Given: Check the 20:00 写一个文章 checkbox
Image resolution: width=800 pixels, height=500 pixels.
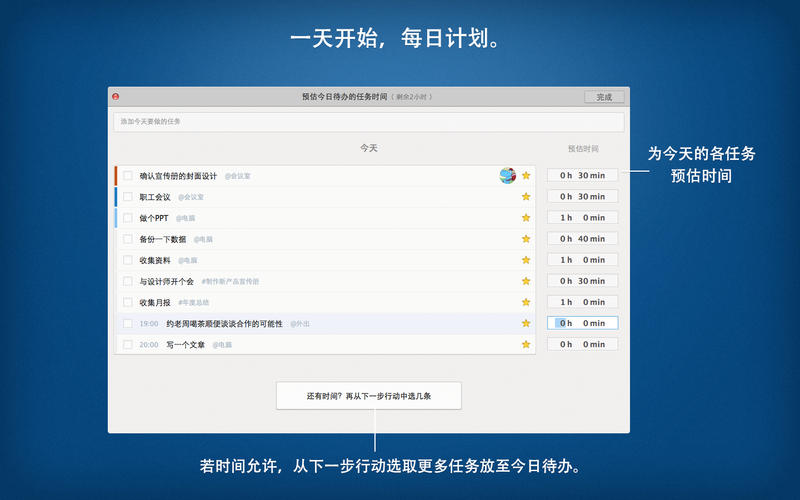Looking at the screenshot, I should click(x=128, y=344).
